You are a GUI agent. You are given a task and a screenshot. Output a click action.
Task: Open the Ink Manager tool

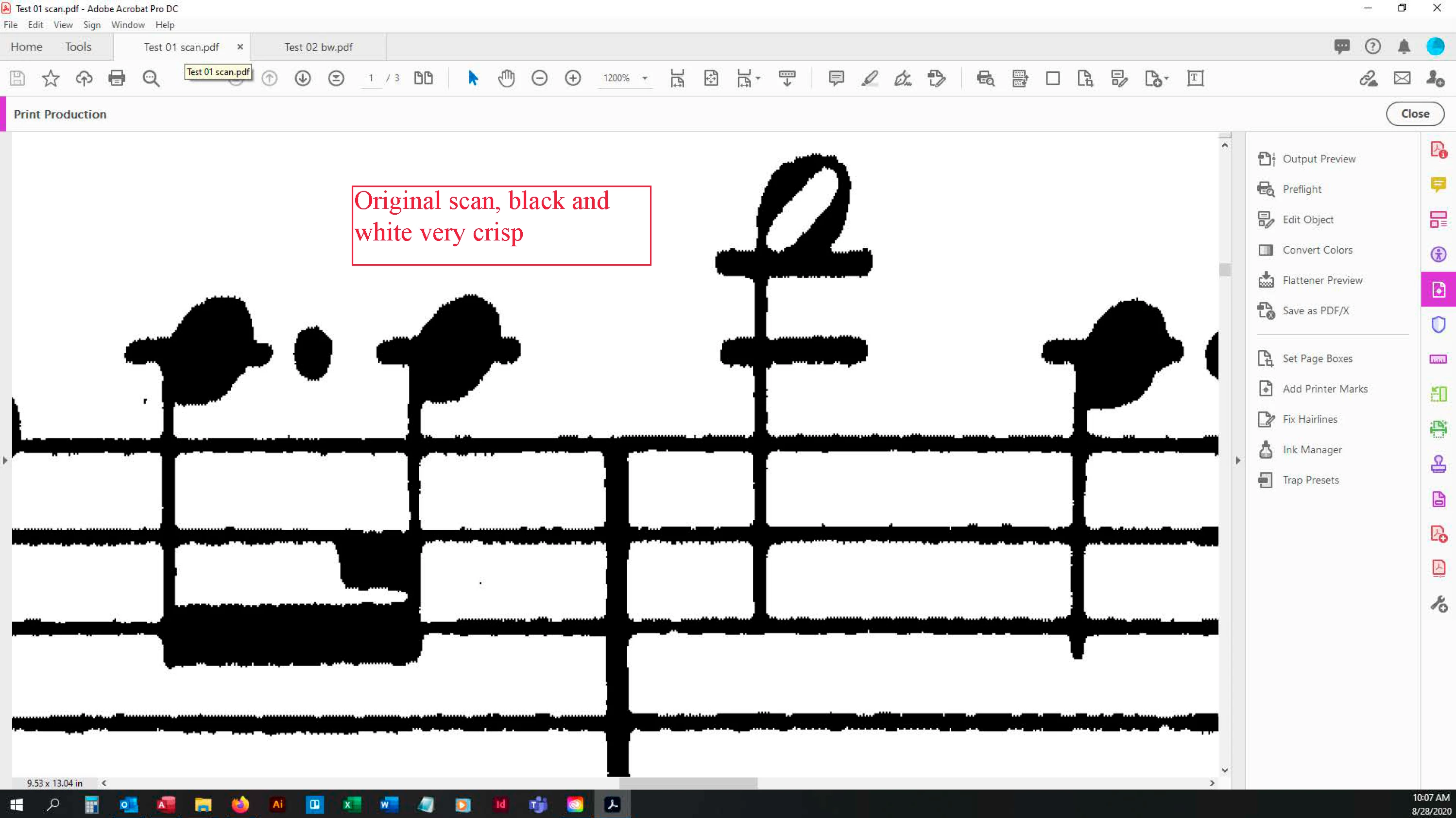(x=1311, y=450)
